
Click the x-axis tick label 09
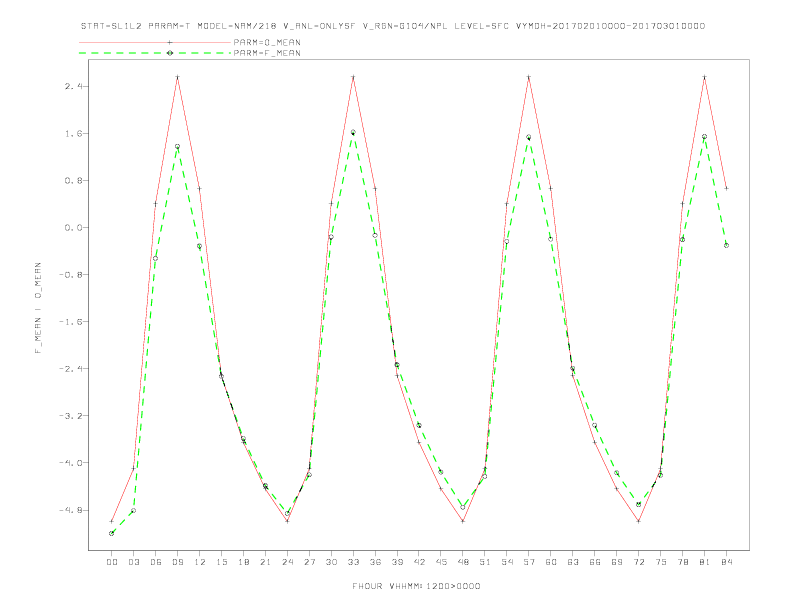tap(178, 562)
